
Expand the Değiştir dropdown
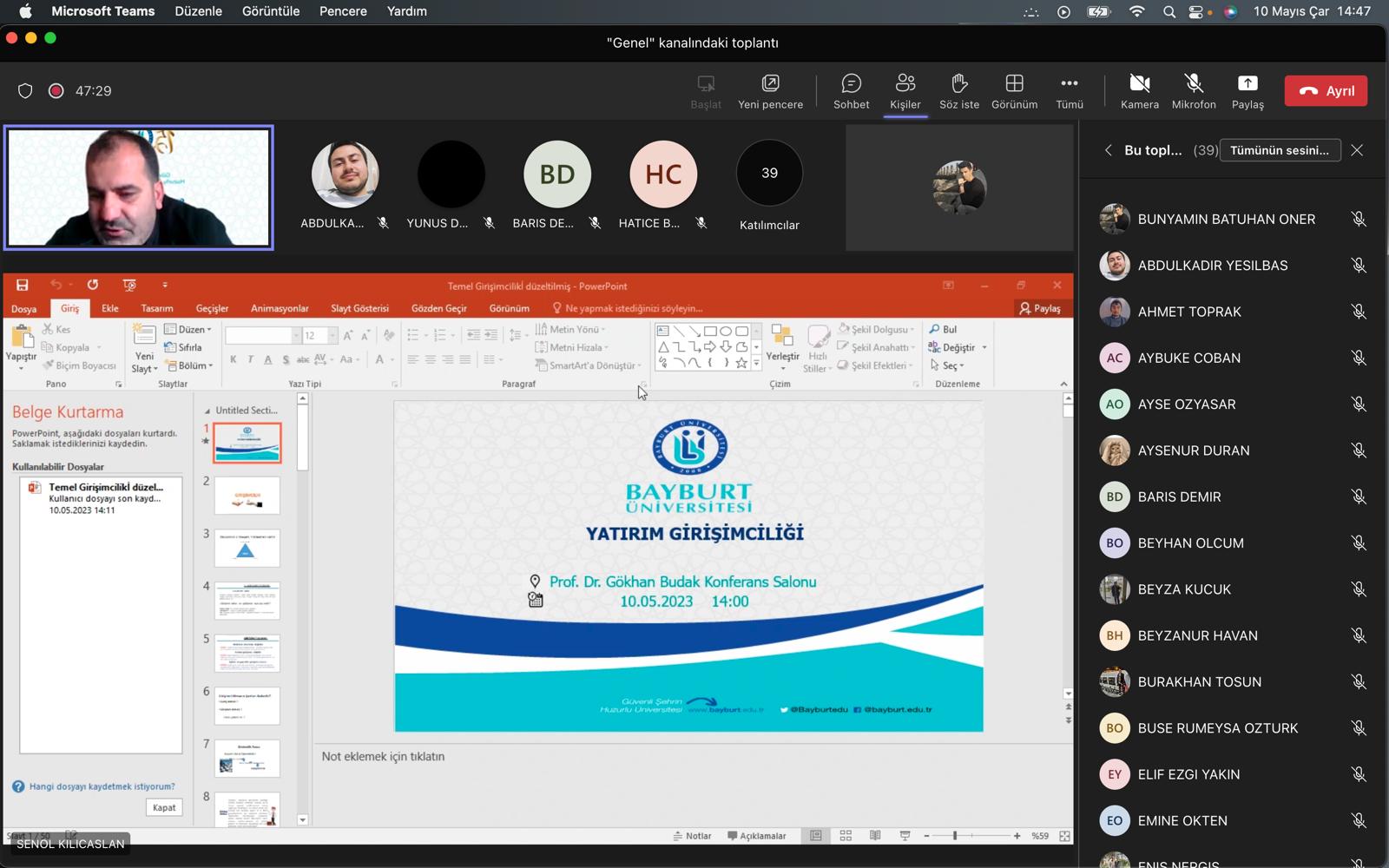[984, 347]
